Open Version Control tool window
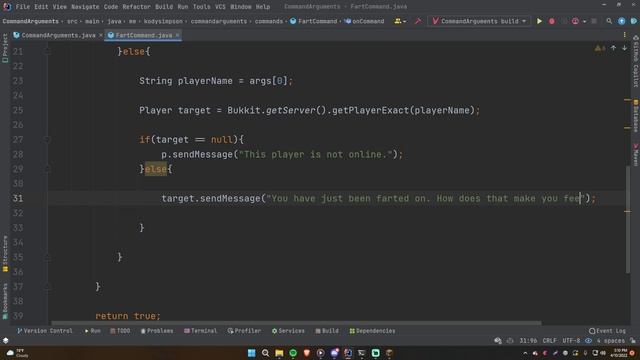The width and height of the screenshot is (640, 360). (x=45, y=331)
